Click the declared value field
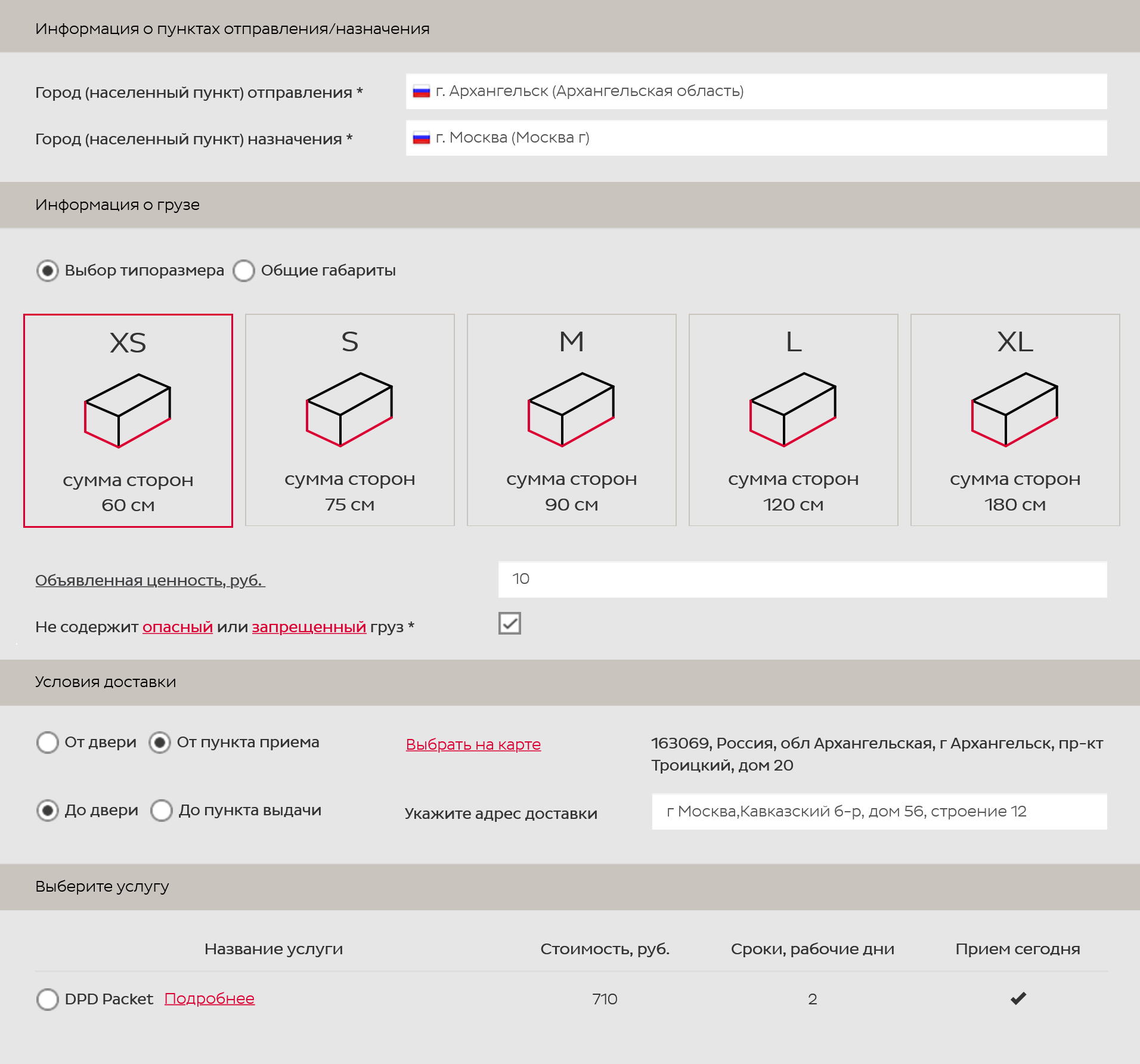Screen dimensions: 1140x1064 (x=803, y=579)
